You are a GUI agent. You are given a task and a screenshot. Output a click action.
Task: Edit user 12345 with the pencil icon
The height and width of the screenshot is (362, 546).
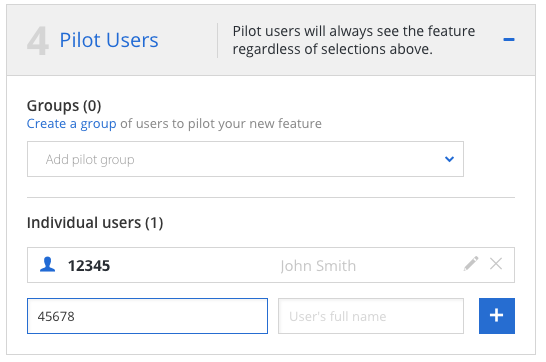pos(471,264)
